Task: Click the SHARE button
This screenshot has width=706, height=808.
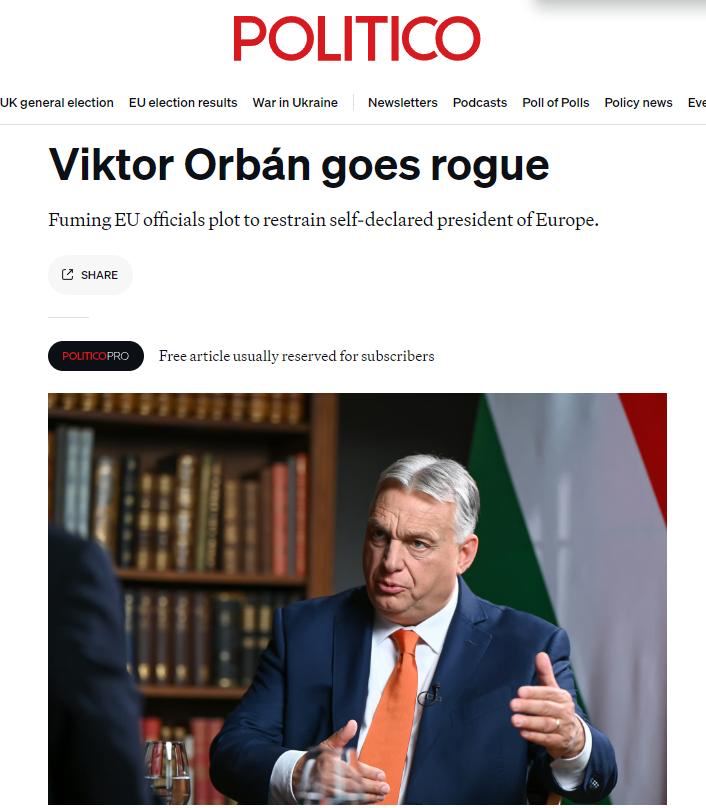Action: (90, 275)
